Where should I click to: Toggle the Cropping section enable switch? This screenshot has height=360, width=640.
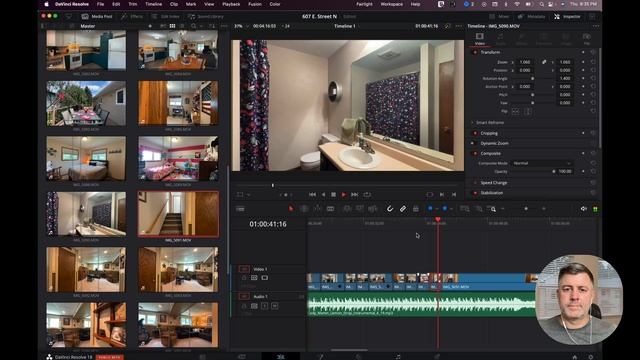(x=475, y=133)
